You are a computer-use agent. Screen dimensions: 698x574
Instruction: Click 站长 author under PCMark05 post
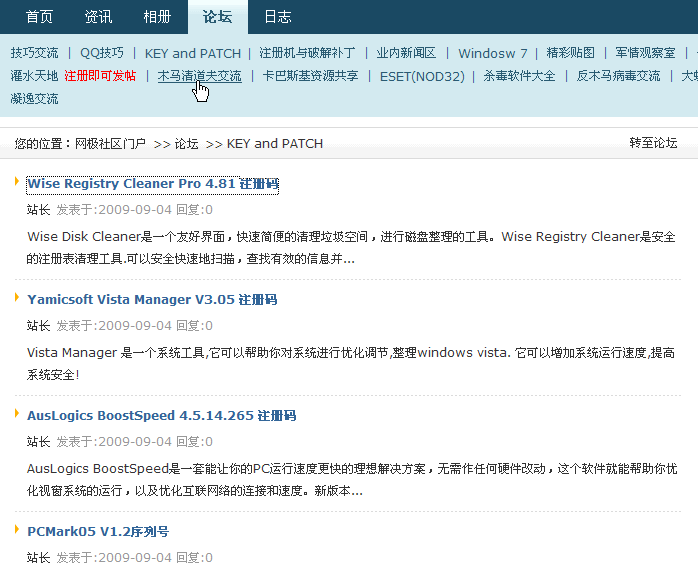(38, 558)
